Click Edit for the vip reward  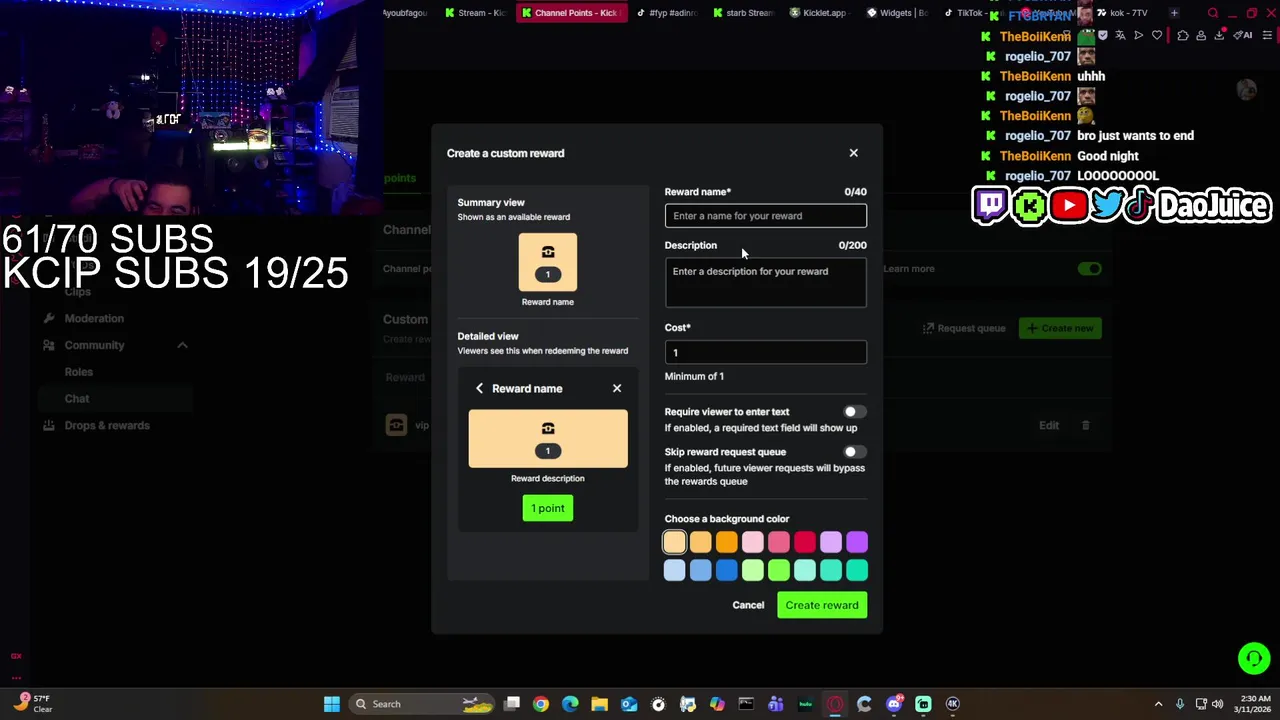(x=1049, y=425)
